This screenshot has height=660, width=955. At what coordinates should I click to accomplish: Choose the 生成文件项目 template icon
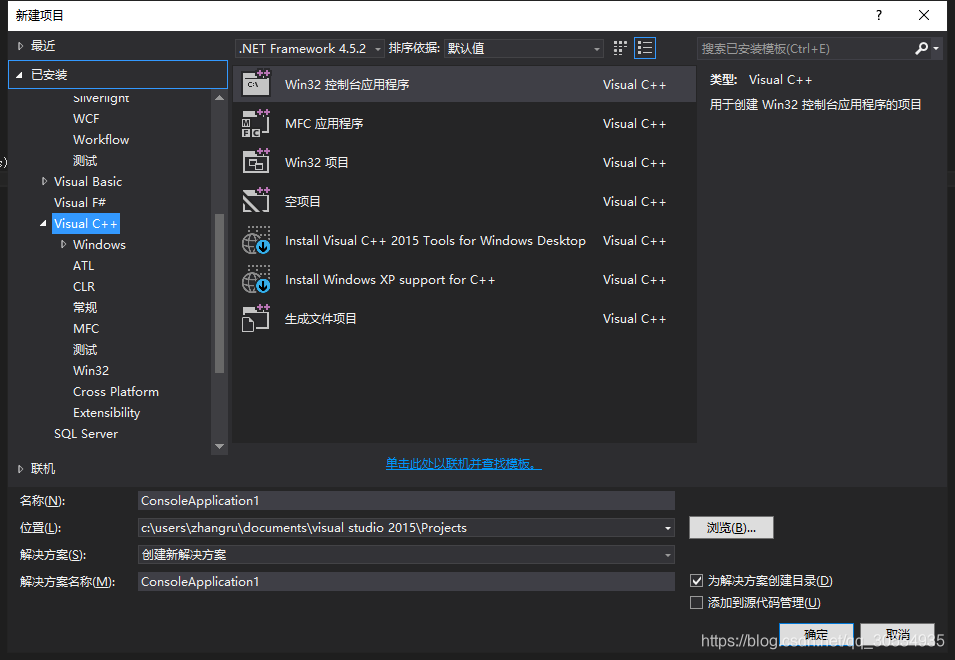point(256,318)
